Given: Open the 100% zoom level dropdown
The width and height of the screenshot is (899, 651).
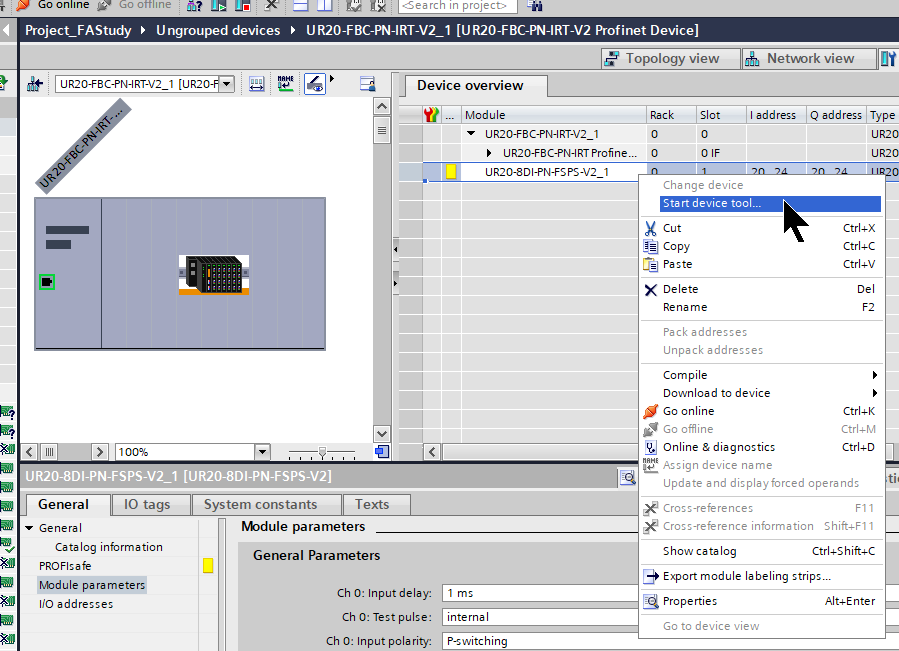Looking at the screenshot, I should click(x=262, y=452).
